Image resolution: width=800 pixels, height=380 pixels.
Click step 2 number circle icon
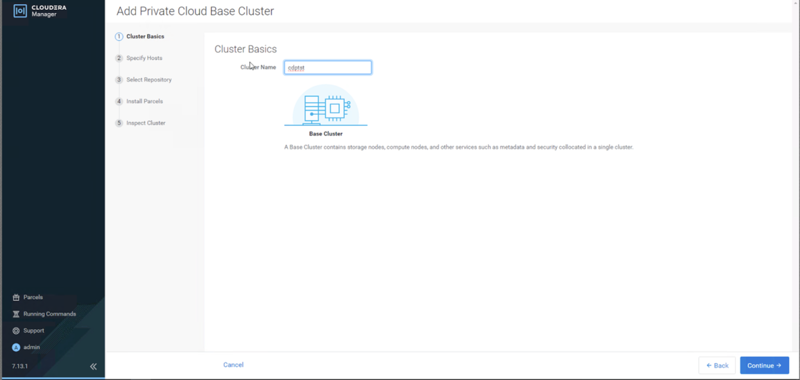point(119,58)
